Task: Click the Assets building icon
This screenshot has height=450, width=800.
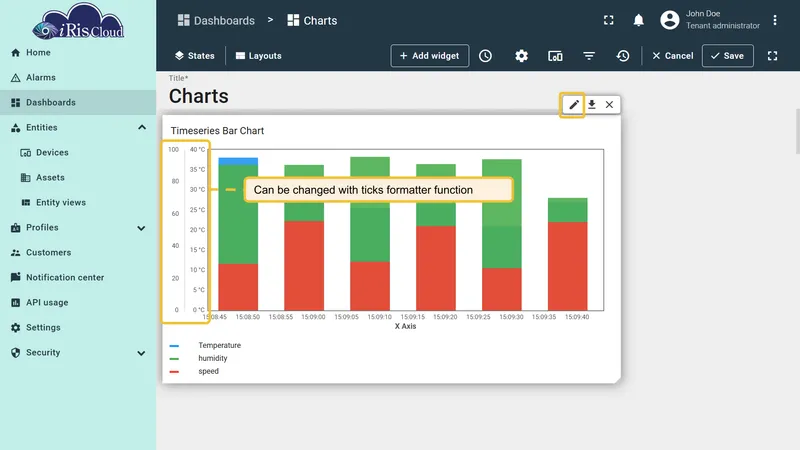Action: tap(26, 178)
